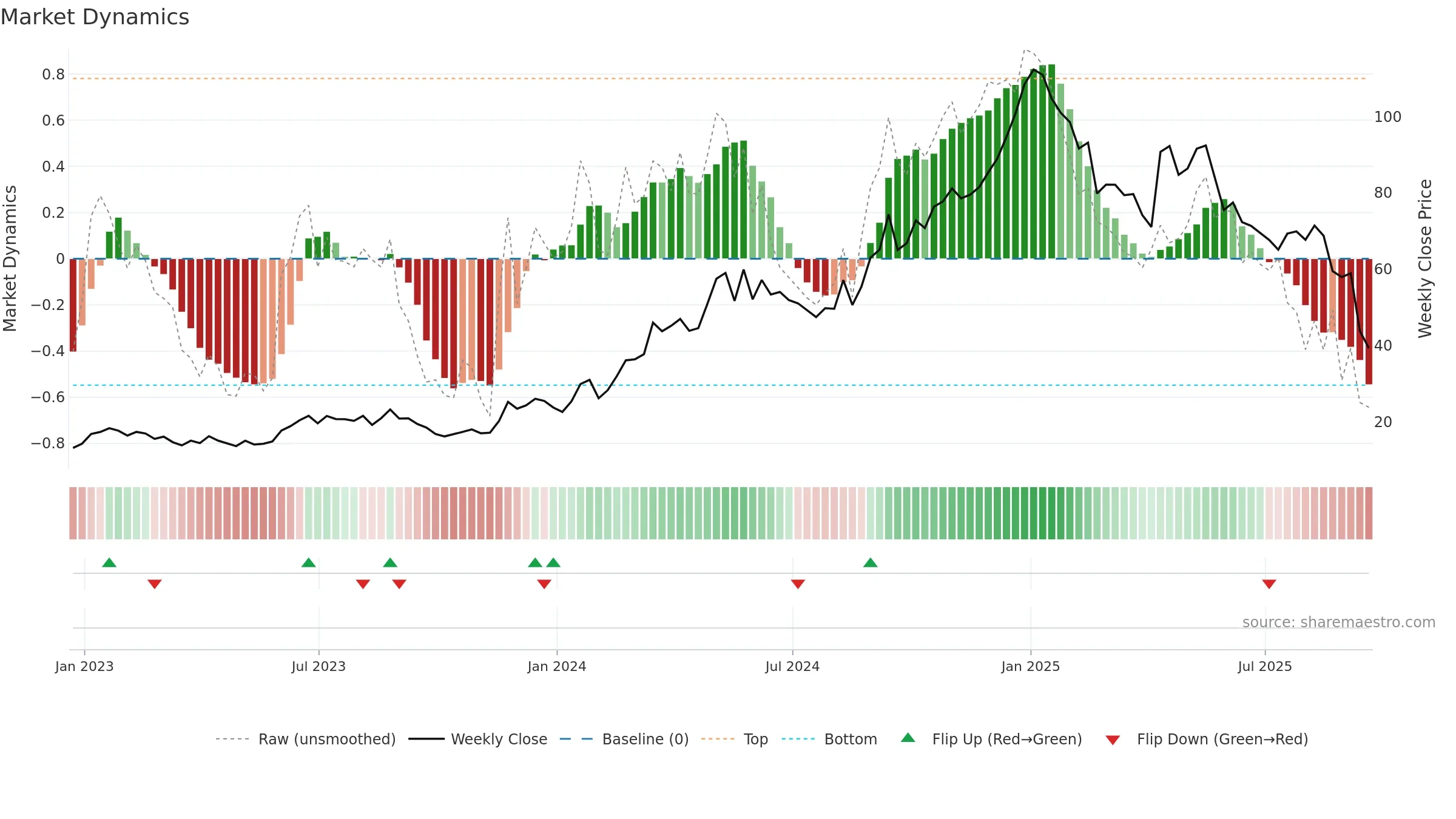This screenshot has height=819, width=1456.
Task: Click the Jul 2023 x-axis label
Action: pos(318,666)
